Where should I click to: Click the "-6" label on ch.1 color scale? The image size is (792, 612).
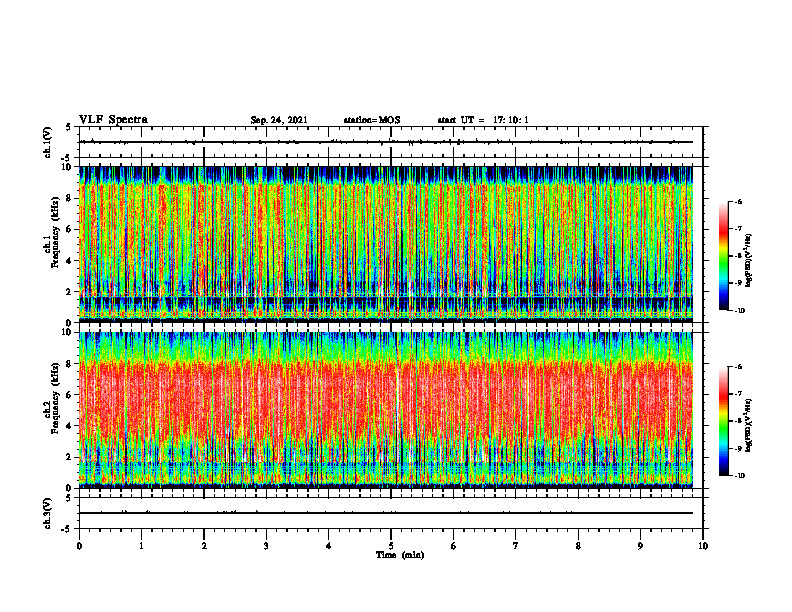[x=738, y=201]
